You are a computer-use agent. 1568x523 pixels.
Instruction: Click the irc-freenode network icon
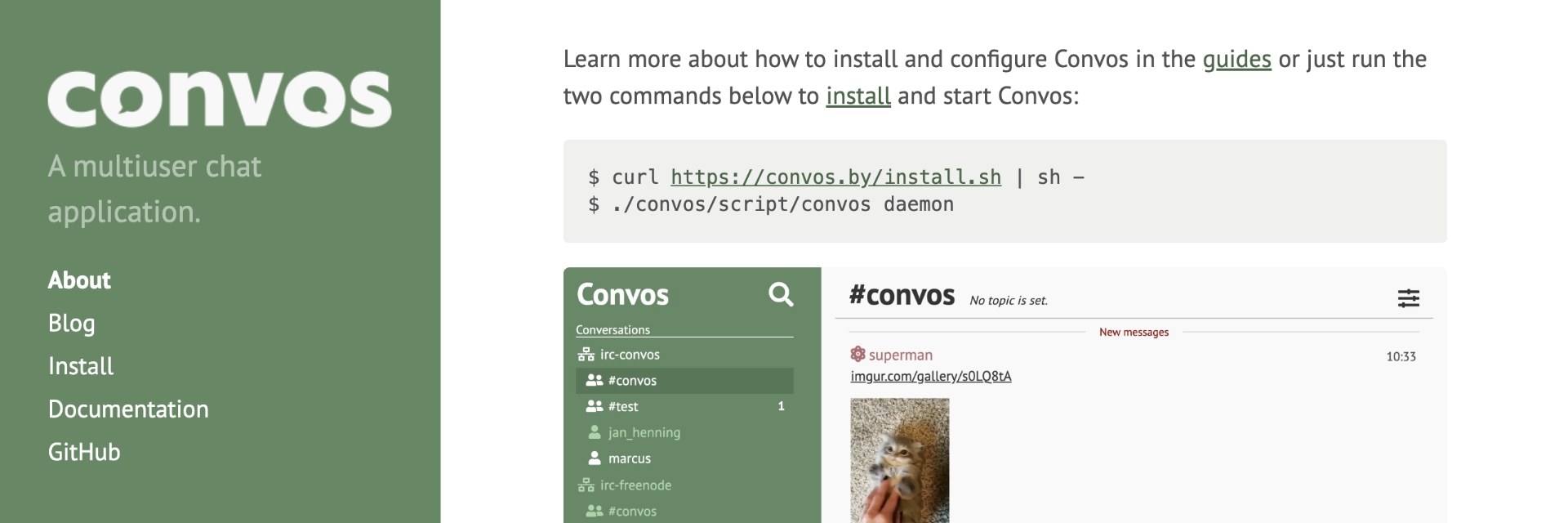click(586, 485)
